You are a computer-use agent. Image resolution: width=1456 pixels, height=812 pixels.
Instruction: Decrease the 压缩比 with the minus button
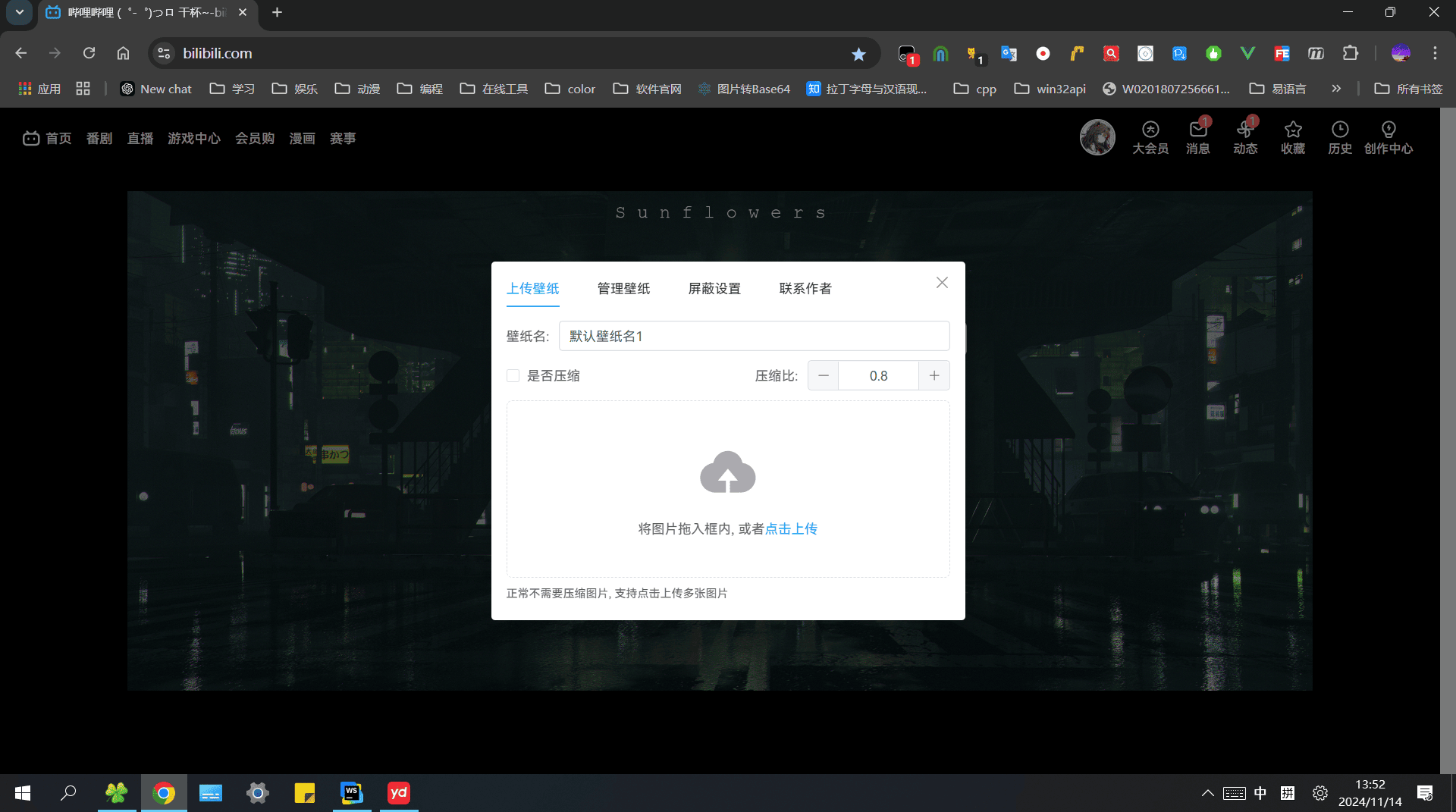pyautogui.click(x=823, y=376)
